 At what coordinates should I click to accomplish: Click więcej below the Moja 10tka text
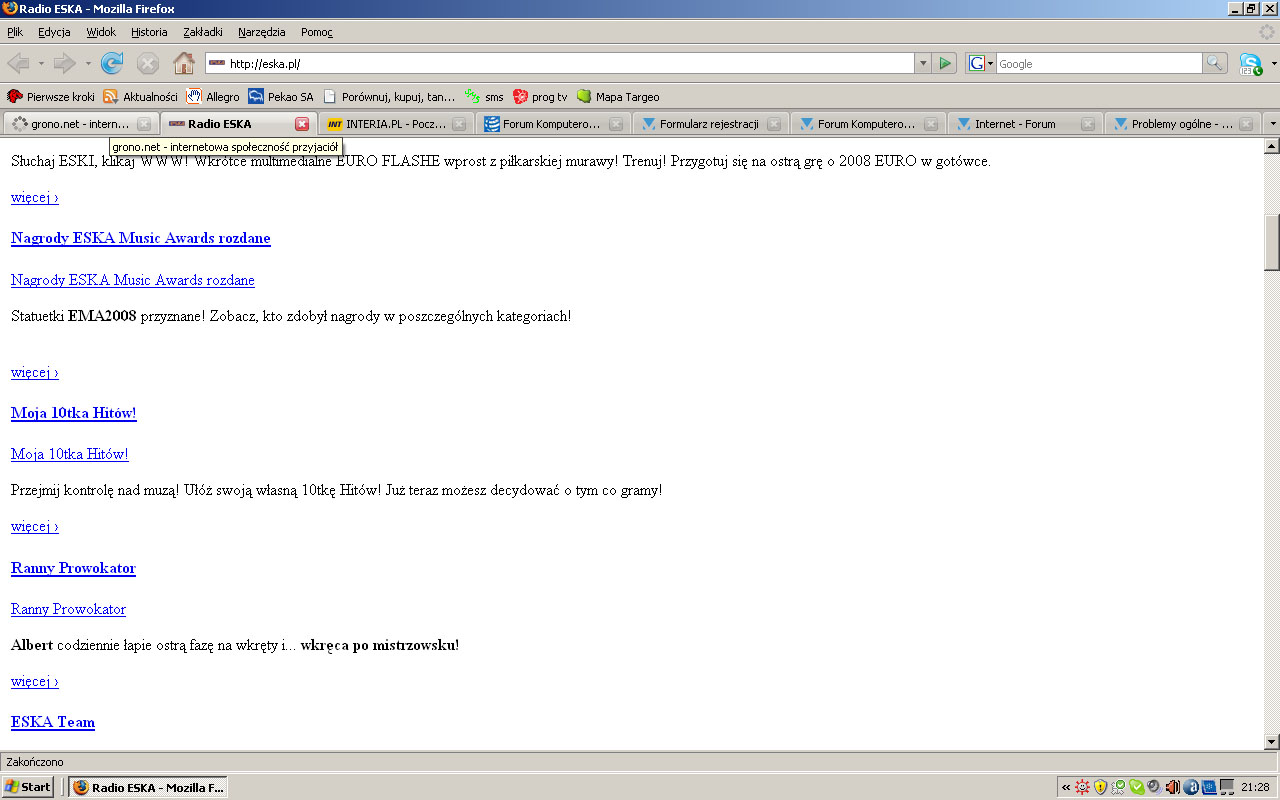pyautogui.click(x=35, y=526)
